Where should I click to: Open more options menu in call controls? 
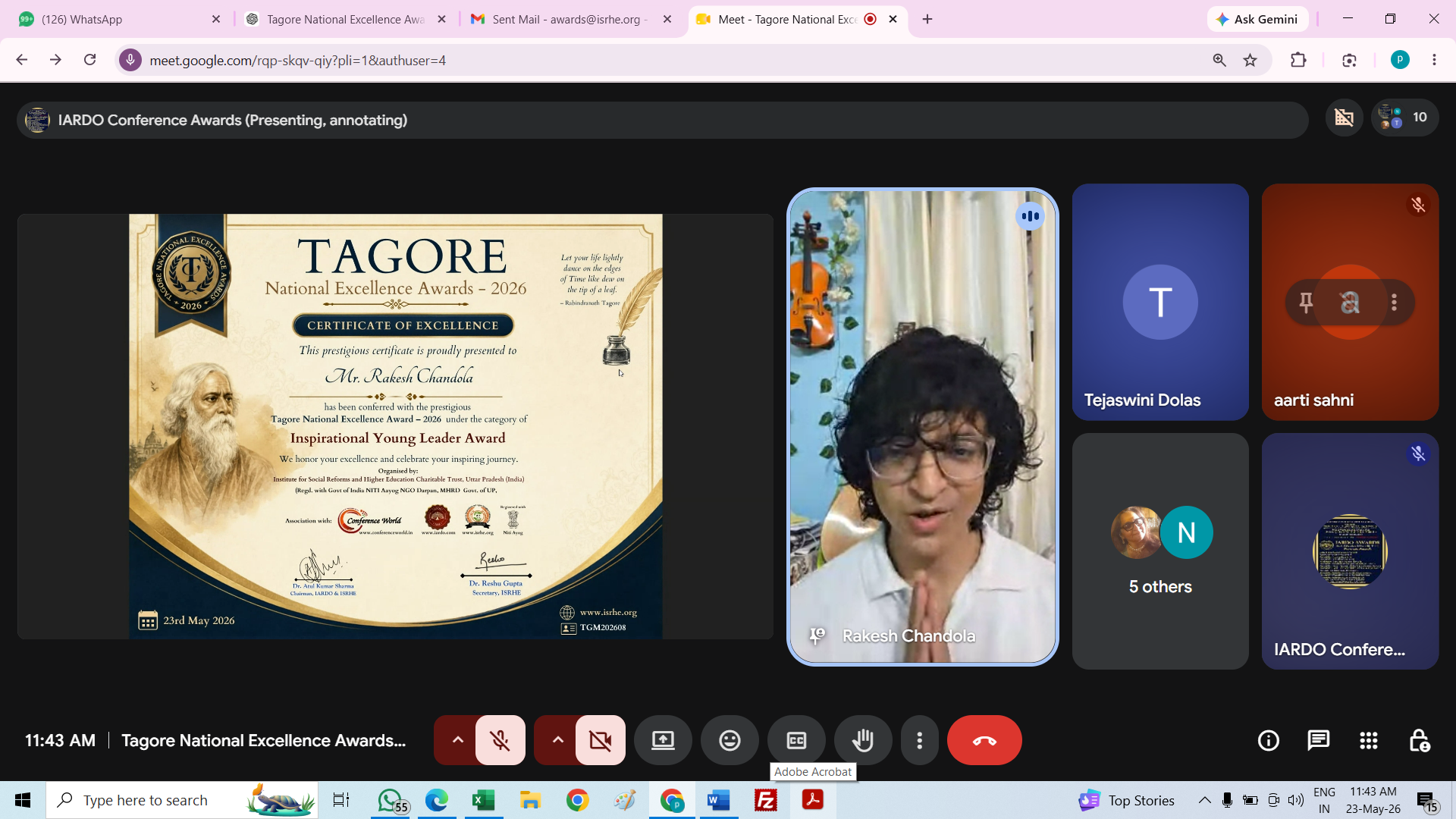[920, 740]
